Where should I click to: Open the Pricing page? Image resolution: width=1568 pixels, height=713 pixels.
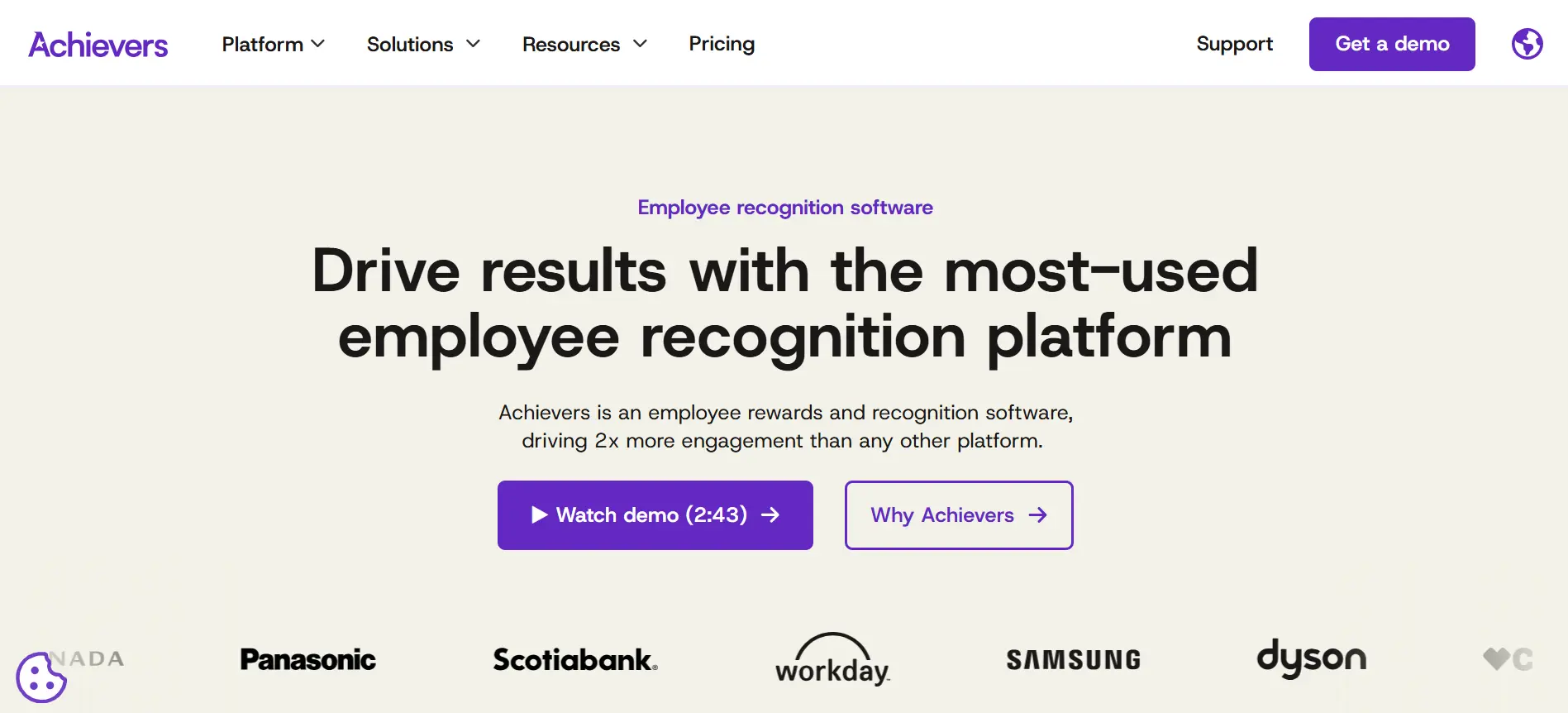pyautogui.click(x=722, y=44)
